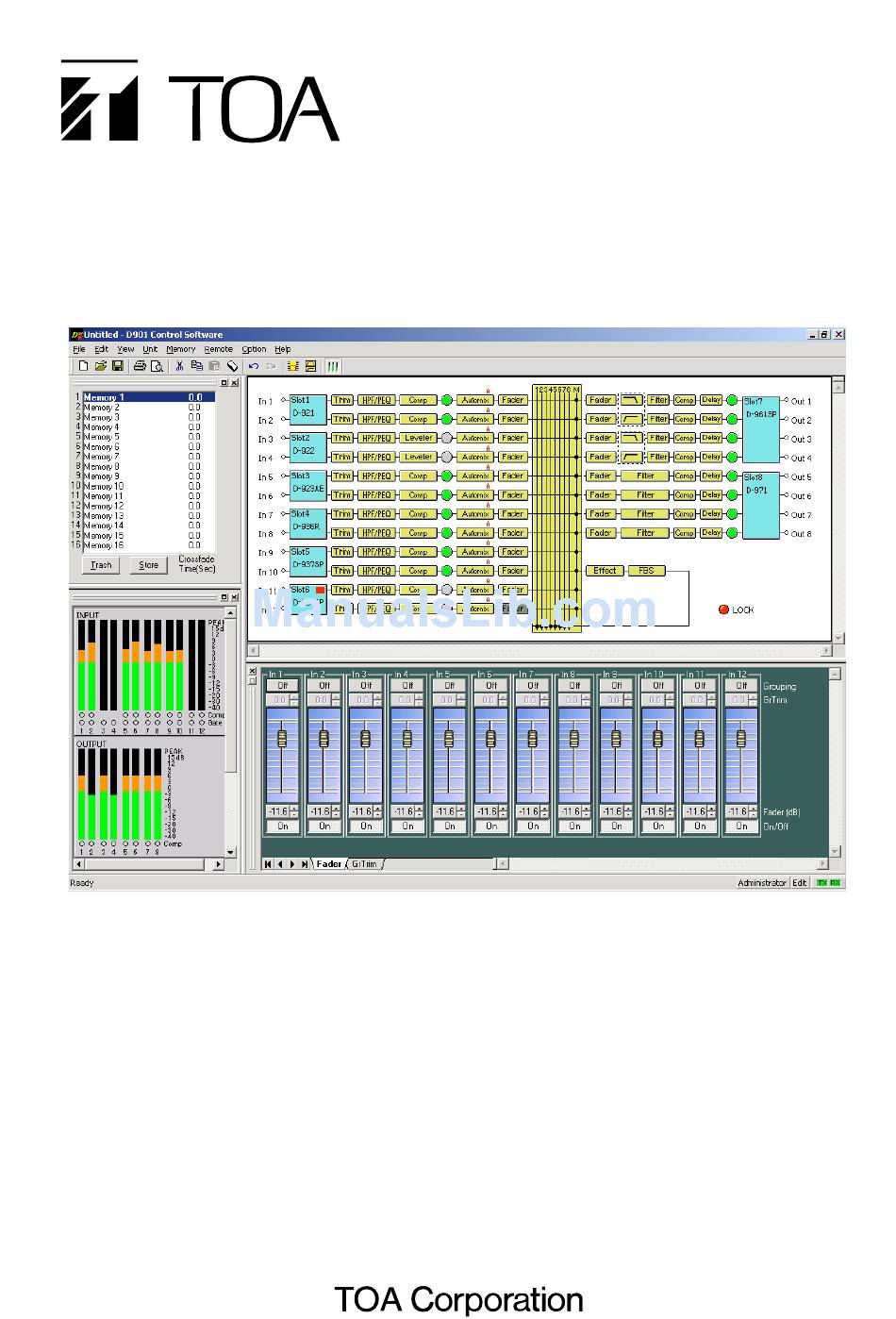Open the Unit menu

click(x=150, y=349)
